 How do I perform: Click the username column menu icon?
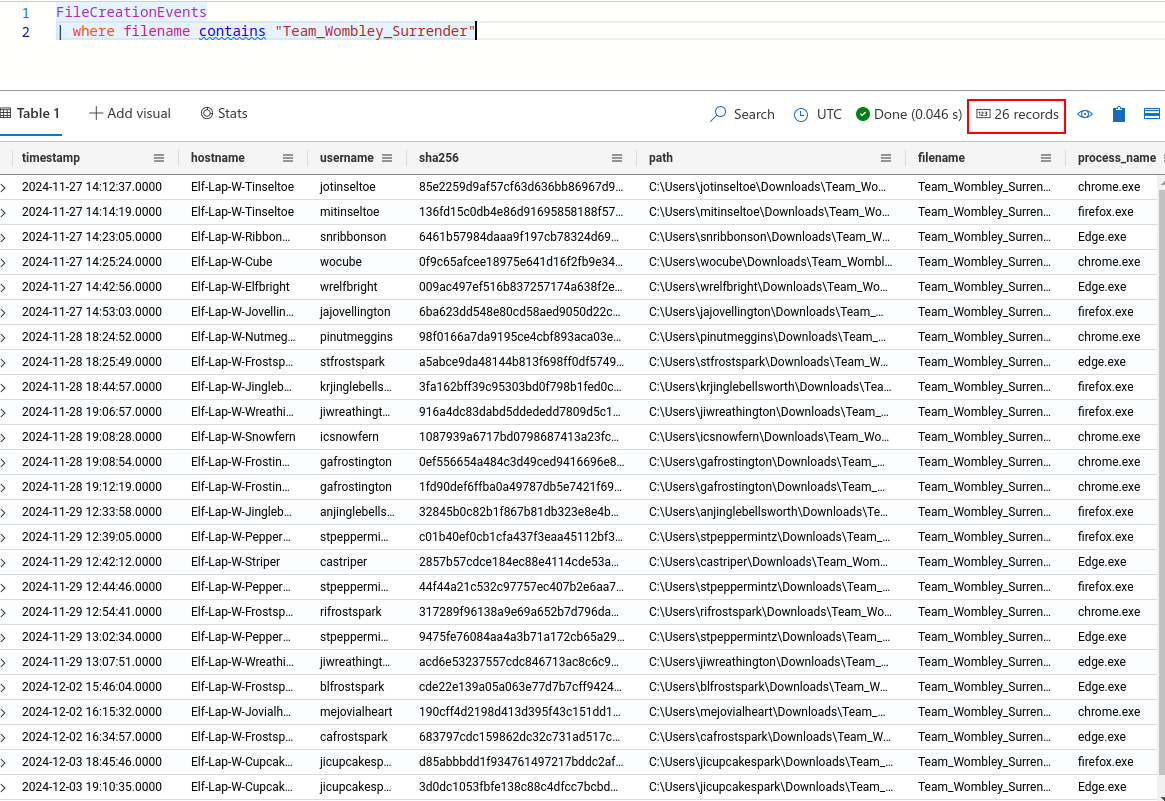click(x=389, y=158)
